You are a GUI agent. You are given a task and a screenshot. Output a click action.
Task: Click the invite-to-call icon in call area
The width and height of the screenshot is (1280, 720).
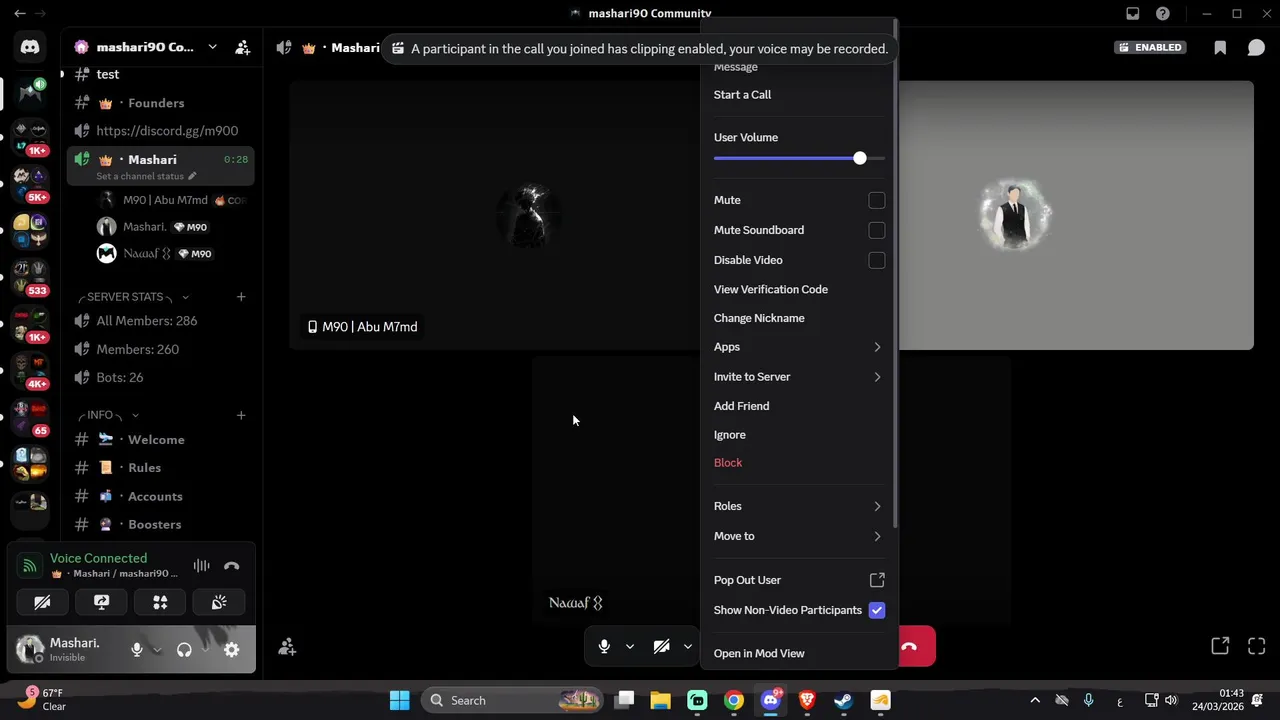(x=287, y=647)
